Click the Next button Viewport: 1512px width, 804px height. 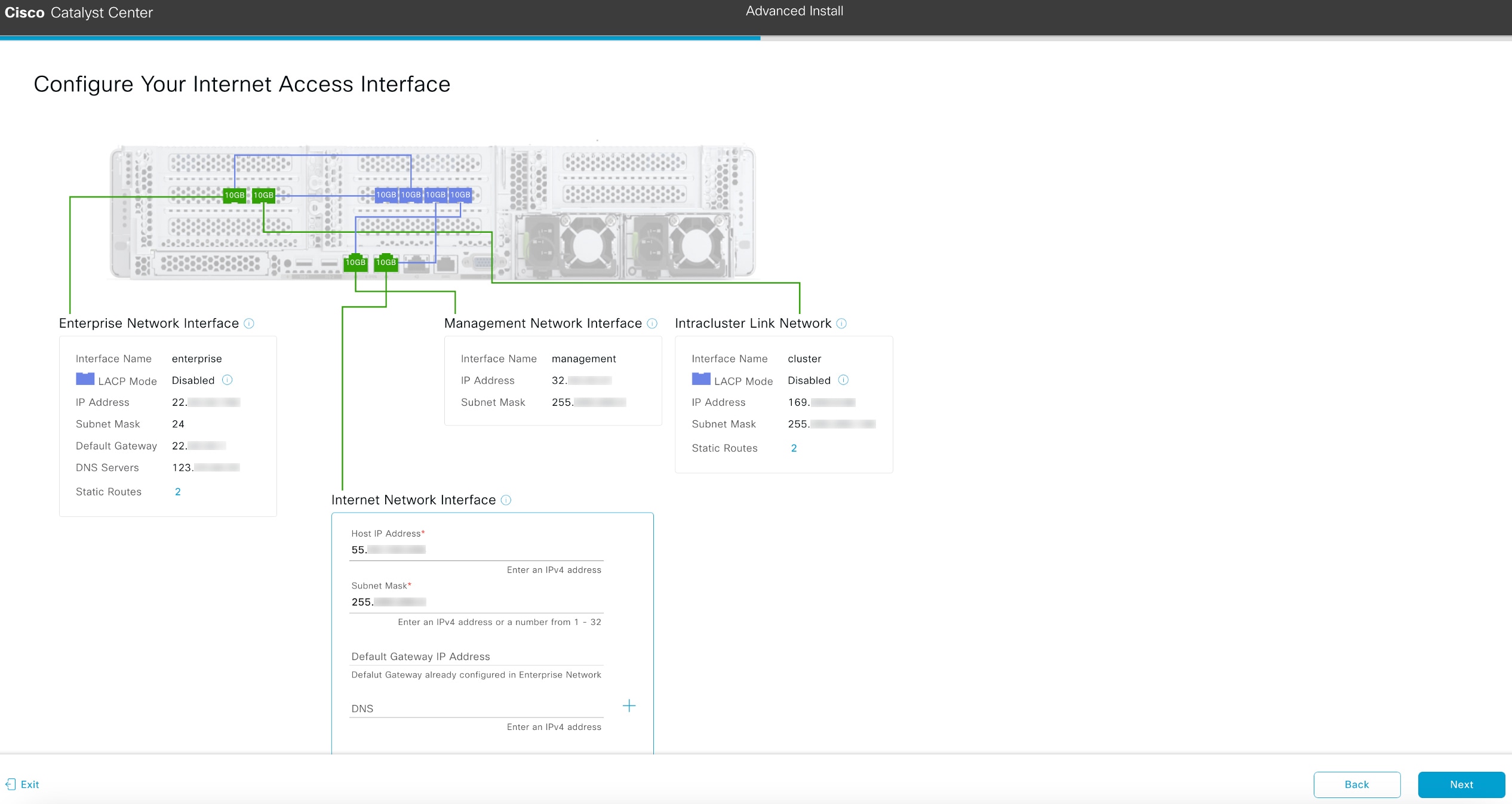1461,784
